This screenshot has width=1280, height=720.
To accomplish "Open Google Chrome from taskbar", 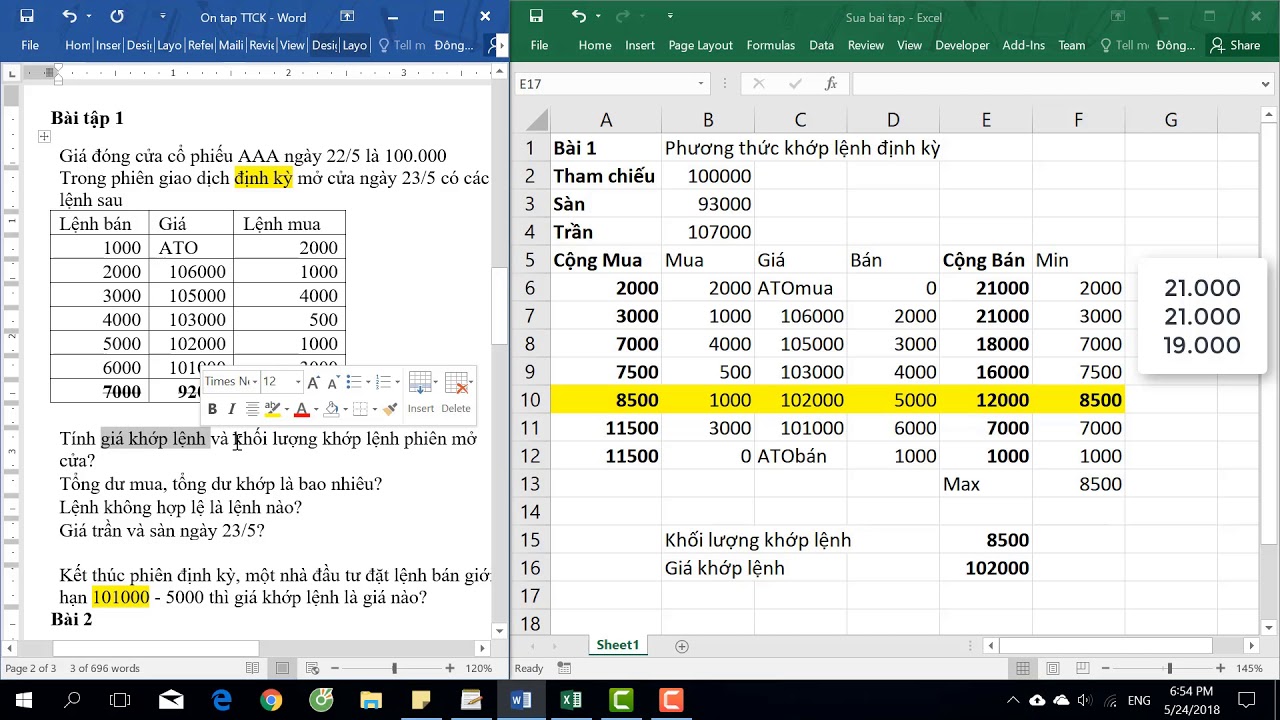I will coord(271,700).
